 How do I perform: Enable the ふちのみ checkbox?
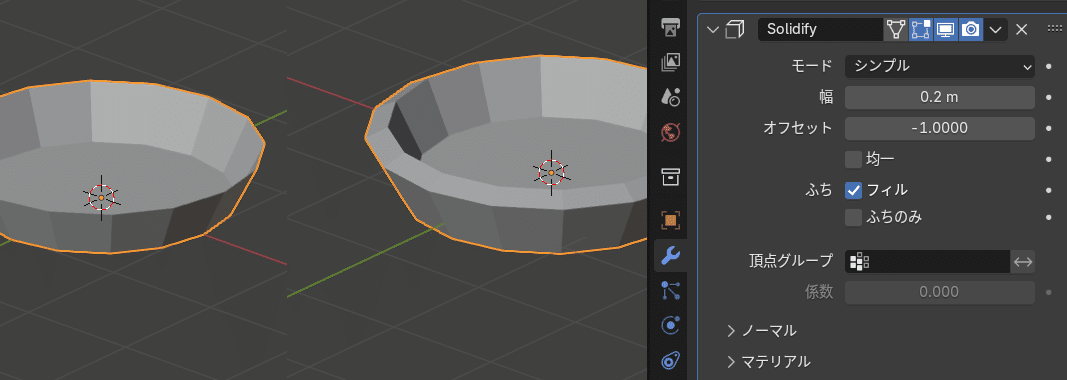point(853,218)
